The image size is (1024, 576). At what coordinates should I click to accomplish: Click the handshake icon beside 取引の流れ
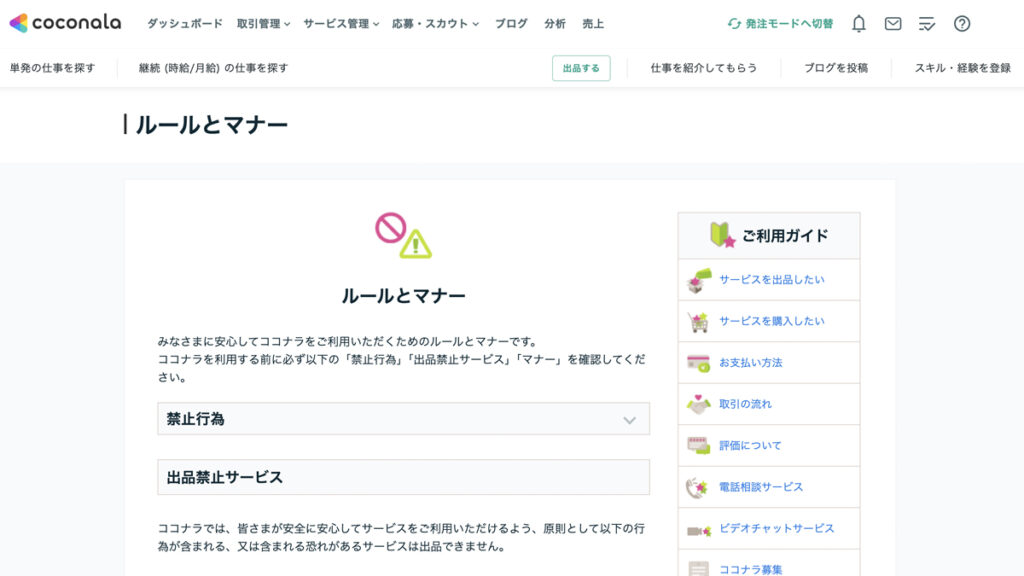click(699, 404)
